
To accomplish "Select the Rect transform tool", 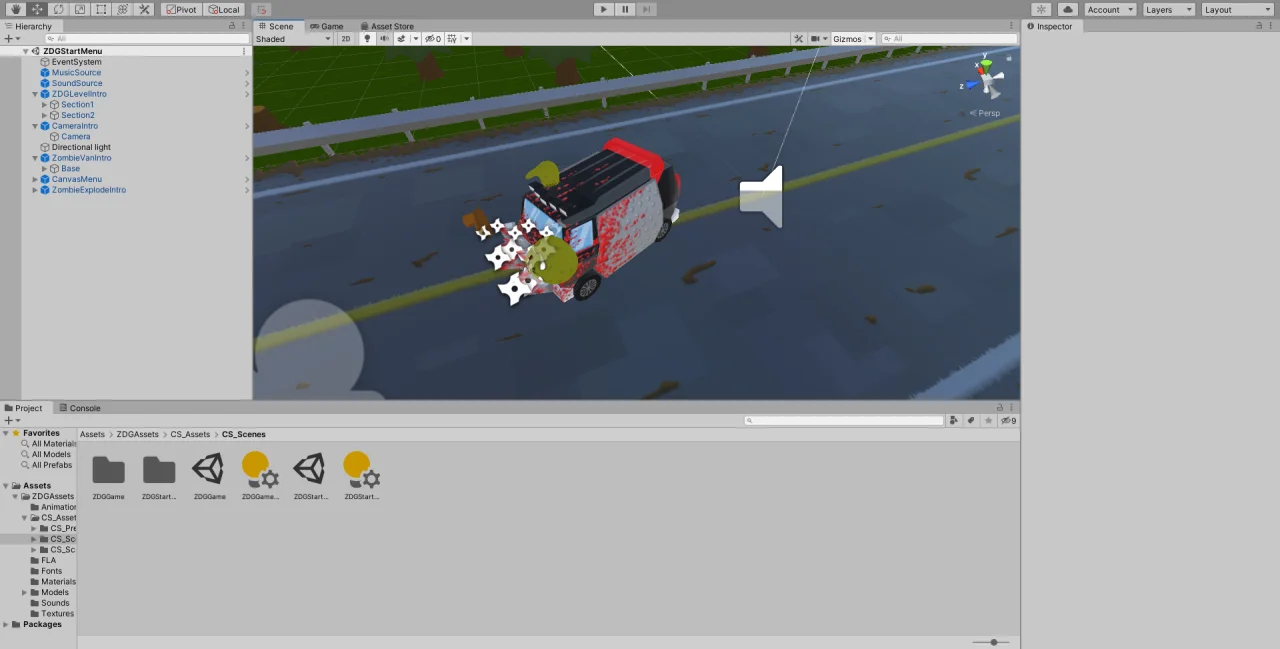I will 101,9.
